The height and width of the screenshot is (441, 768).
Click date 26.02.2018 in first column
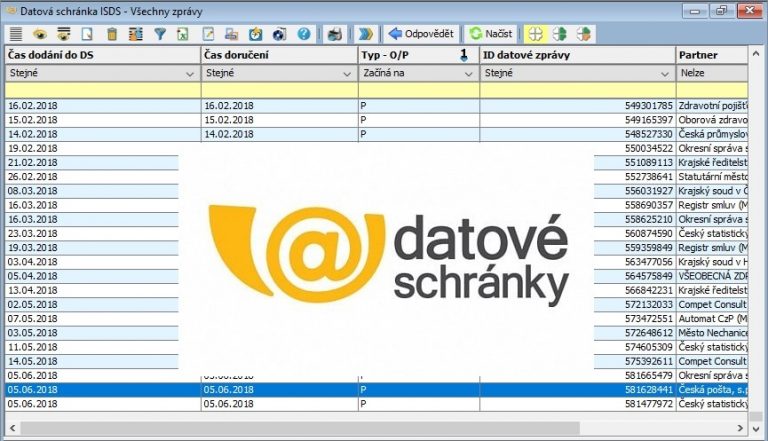pyautogui.click(x=32, y=176)
